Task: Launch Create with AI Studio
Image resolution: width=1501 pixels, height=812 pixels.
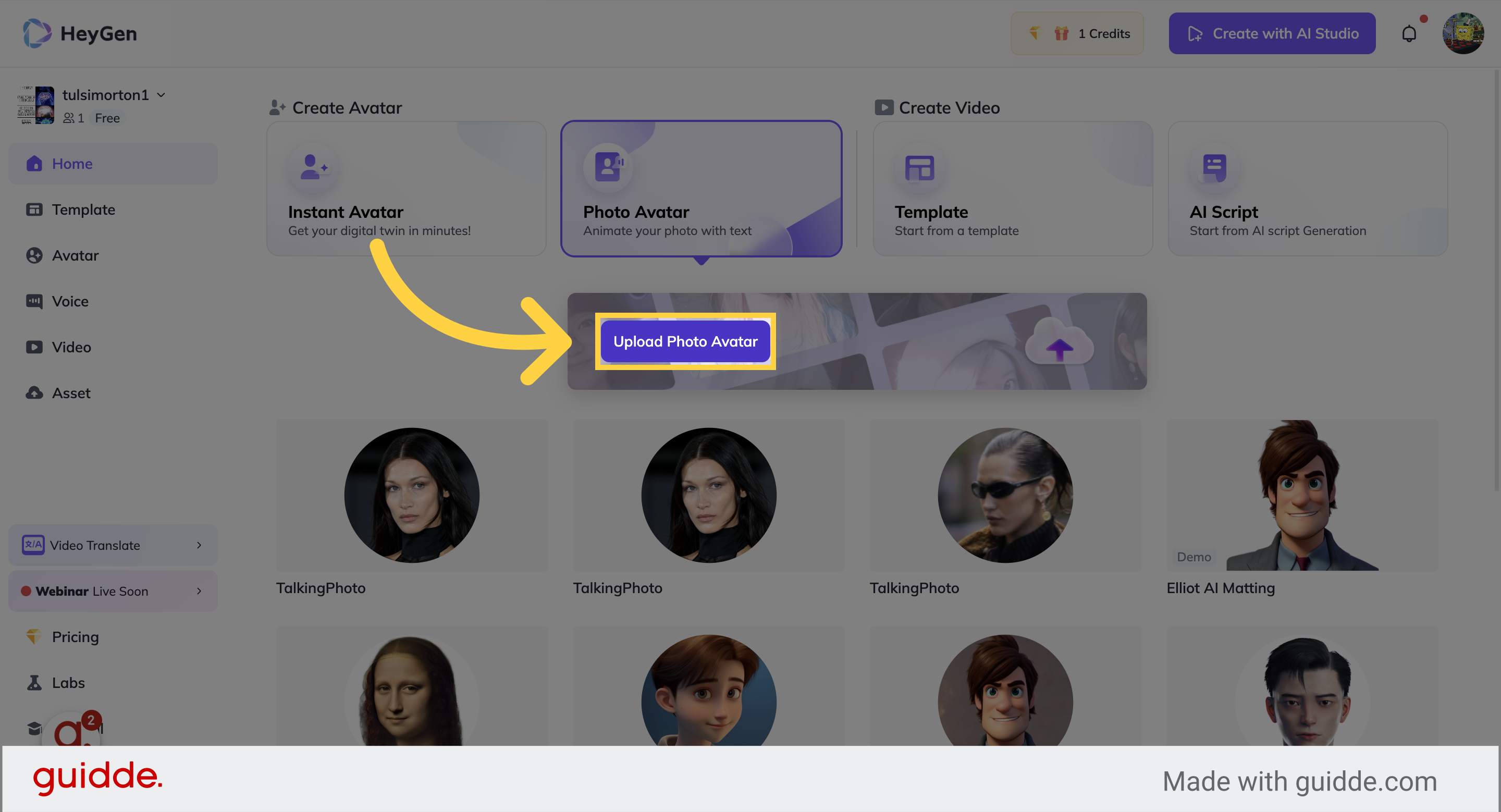Action: pos(1272,33)
